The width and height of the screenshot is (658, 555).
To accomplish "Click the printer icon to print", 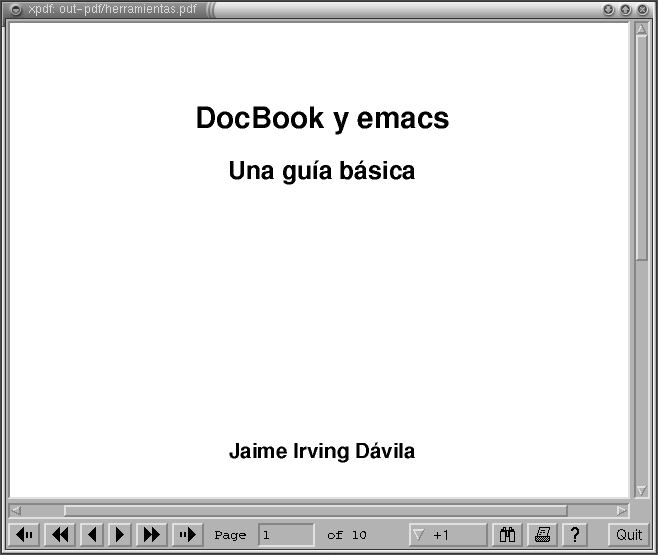I will coord(542,535).
